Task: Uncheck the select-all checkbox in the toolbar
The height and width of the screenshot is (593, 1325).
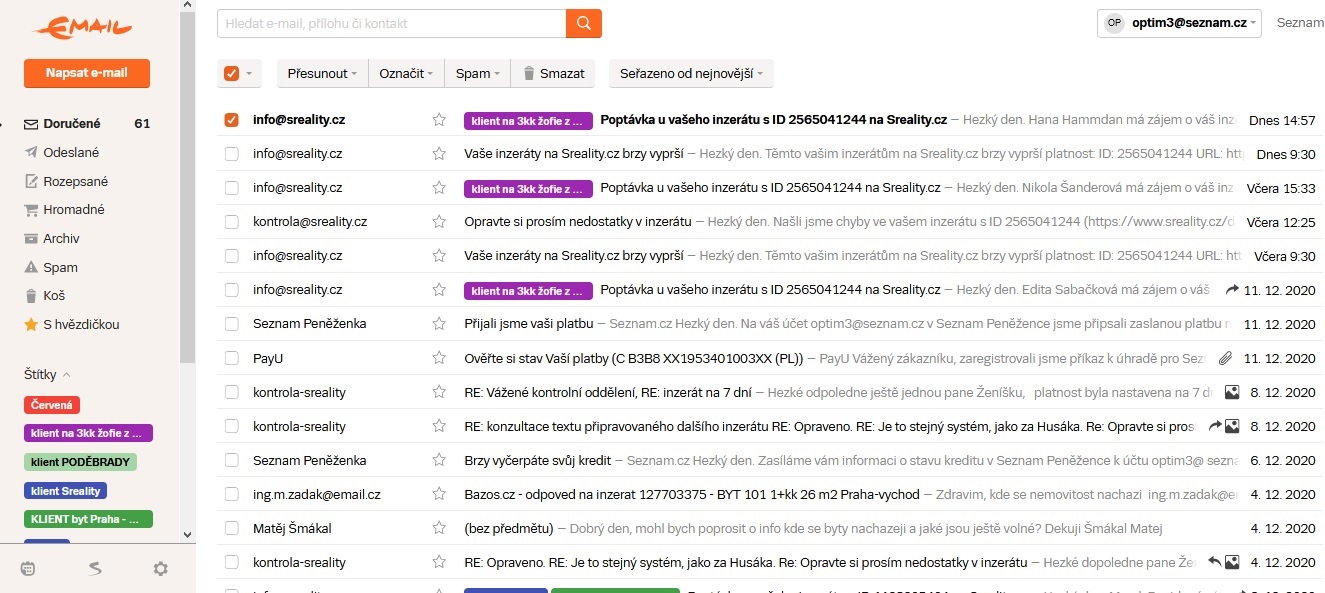Action: (232, 73)
